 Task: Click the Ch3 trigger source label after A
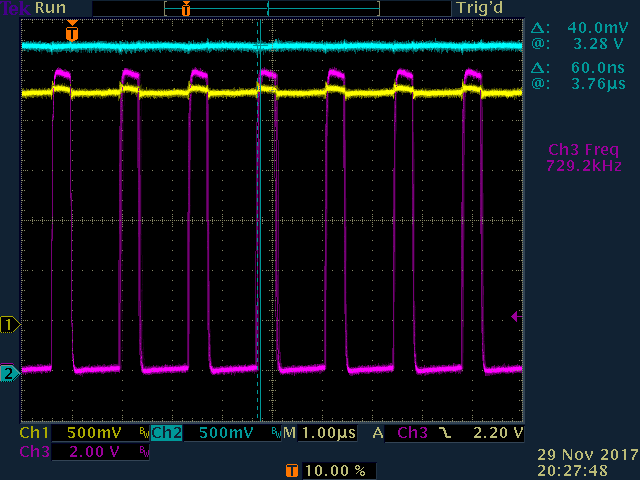[x=412, y=433]
